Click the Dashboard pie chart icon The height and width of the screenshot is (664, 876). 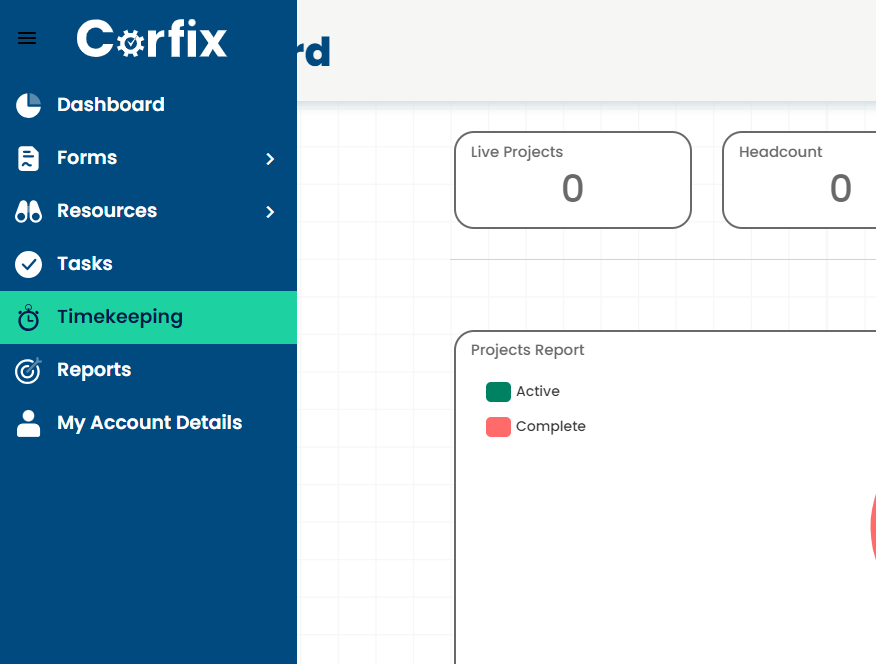[x=29, y=105]
